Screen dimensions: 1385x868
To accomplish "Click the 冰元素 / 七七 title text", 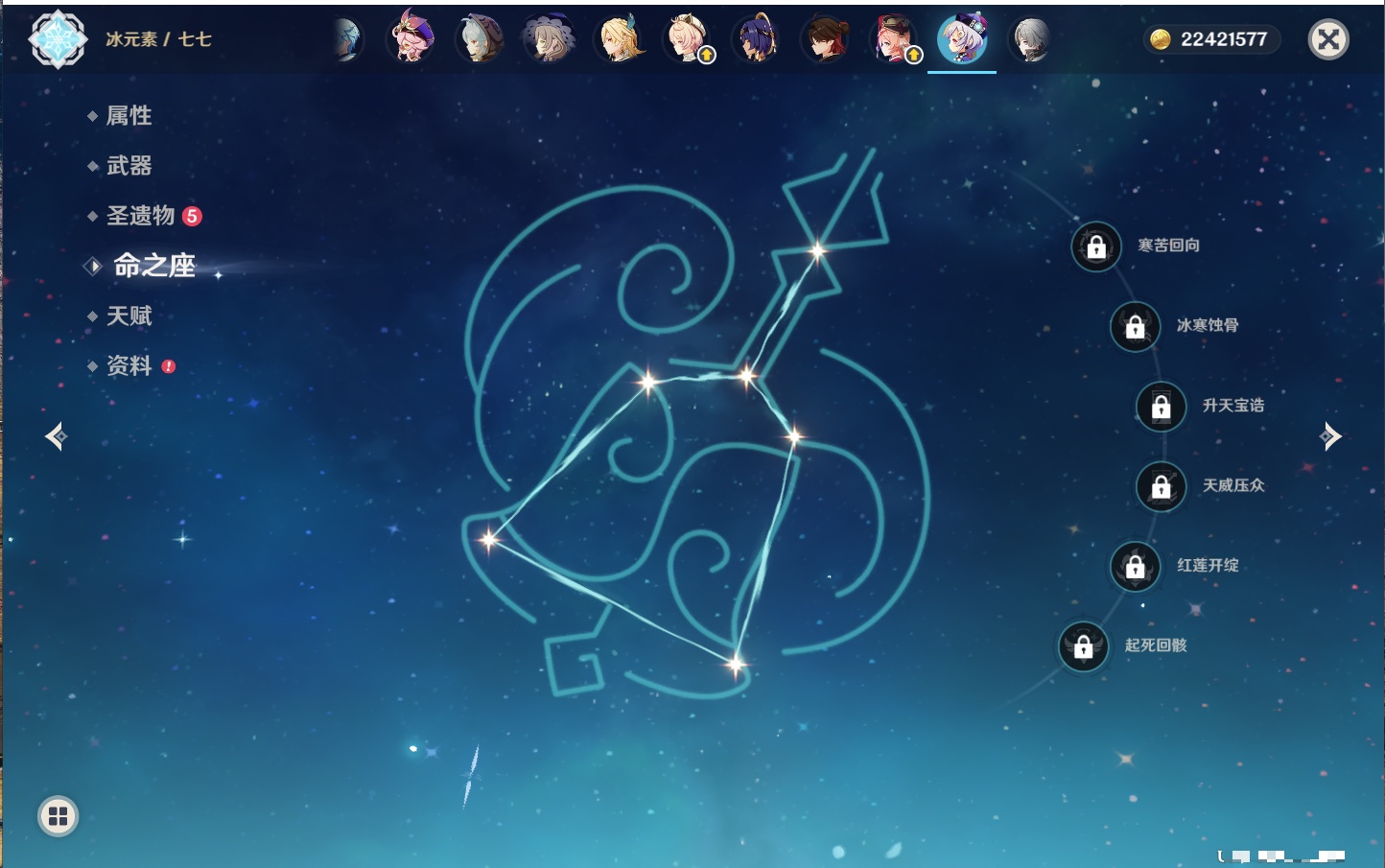I will [158, 39].
